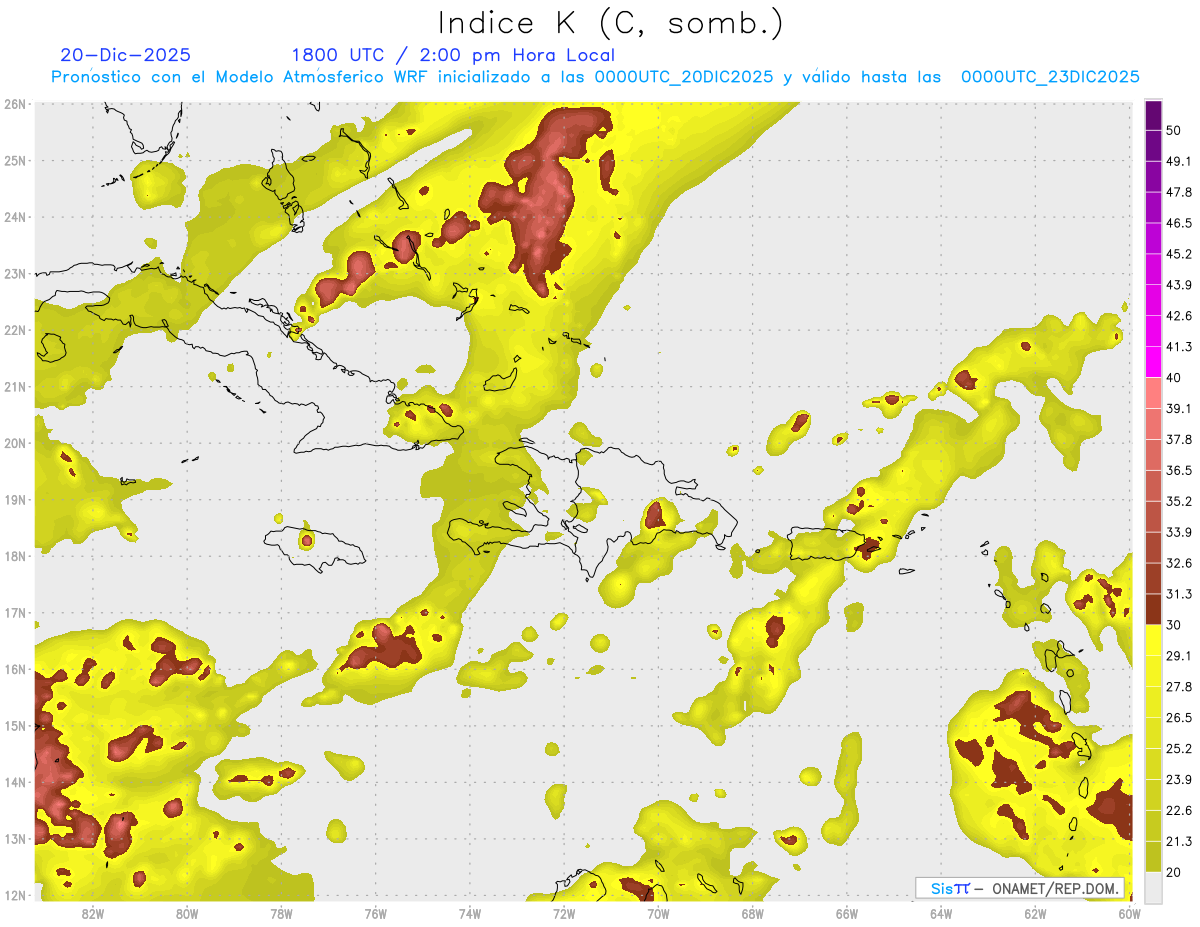Click the colorbar value '25.2'
Screen dimensions: 1200x927
tap(1179, 749)
